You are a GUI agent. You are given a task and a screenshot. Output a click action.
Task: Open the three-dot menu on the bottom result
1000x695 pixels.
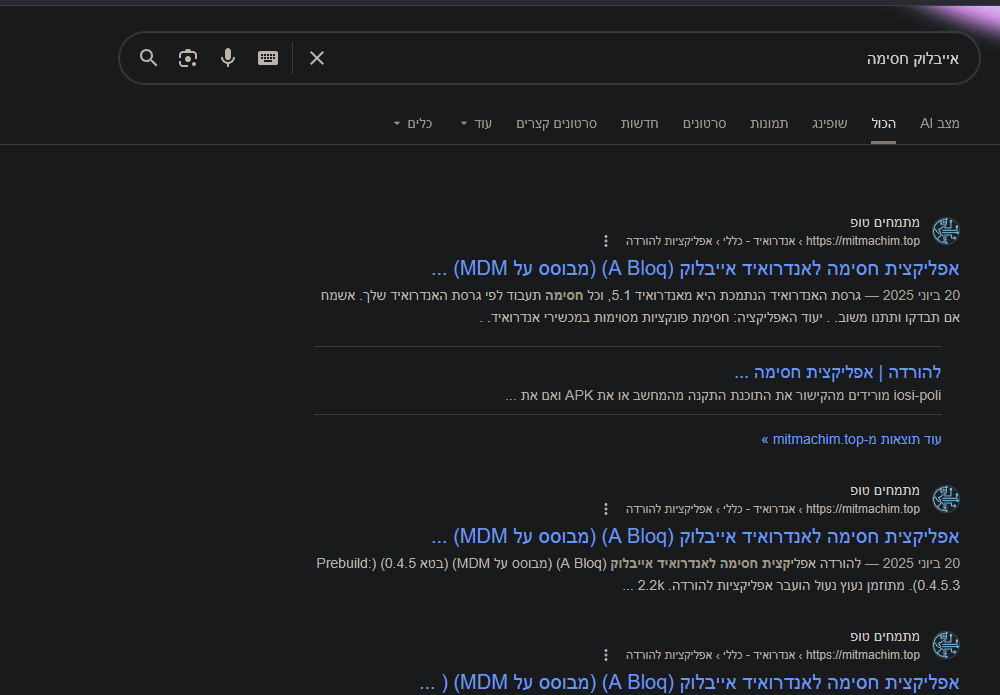[606, 654]
